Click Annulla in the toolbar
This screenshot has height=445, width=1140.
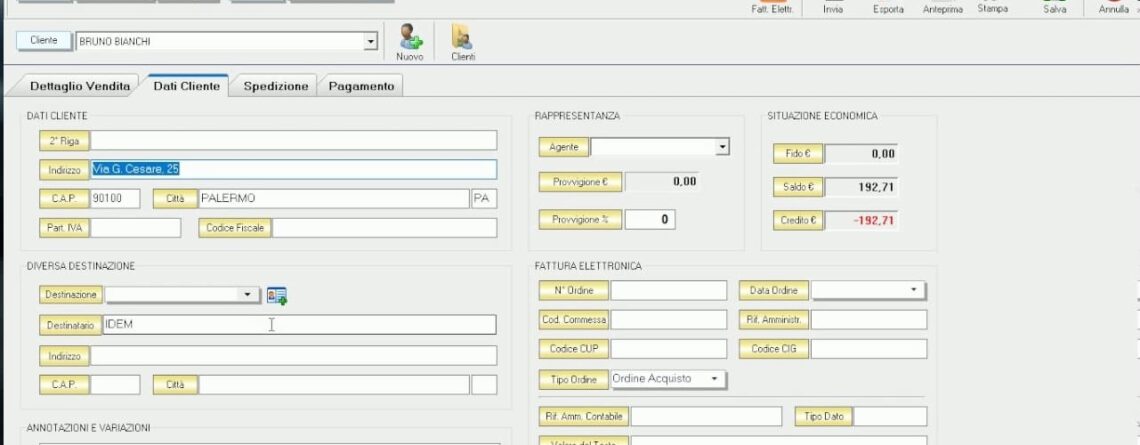point(1113,7)
